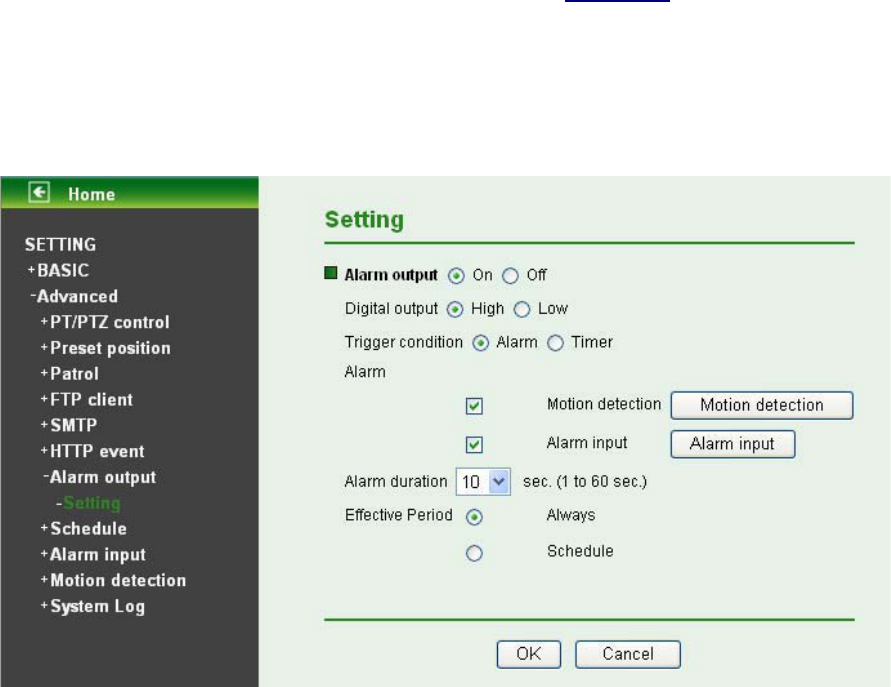The width and height of the screenshot is (891, 687).
Task: Turn Alarm output On
Action: point(456,276)
